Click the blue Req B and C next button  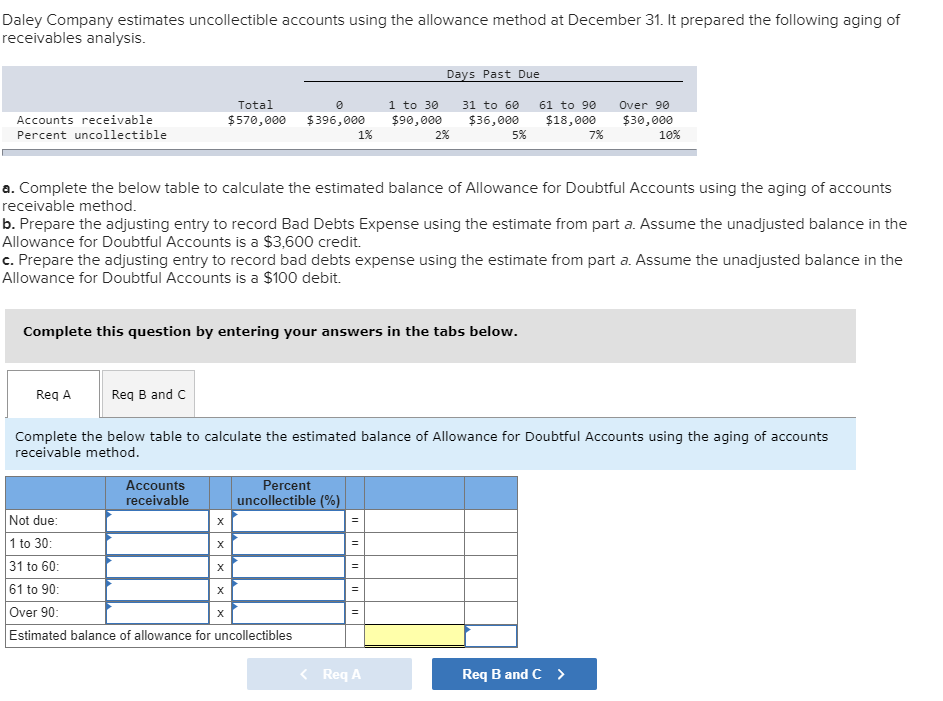[514, 674]
